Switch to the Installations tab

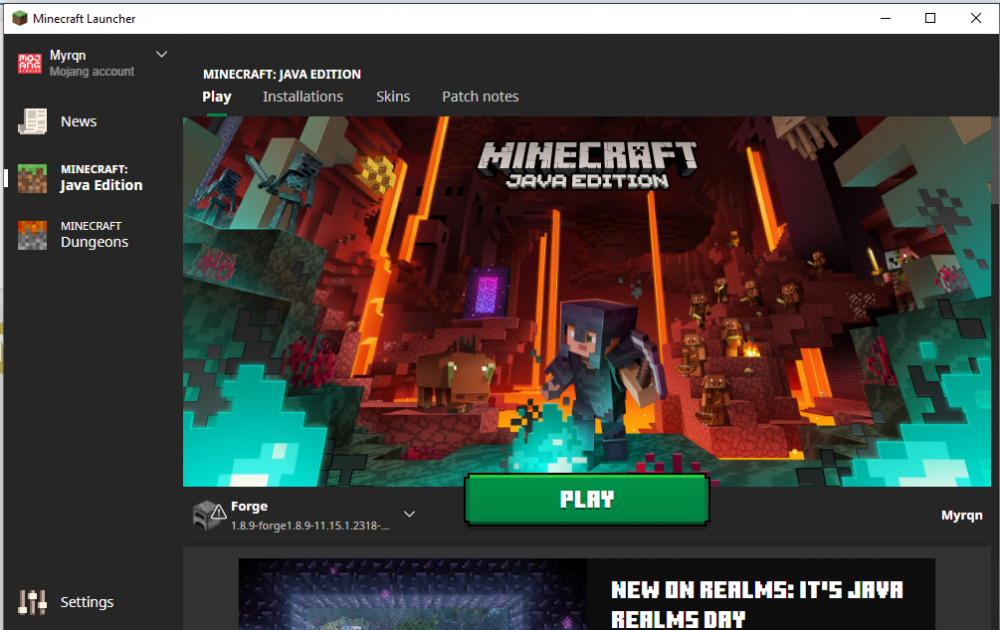(x=303, y=97)
